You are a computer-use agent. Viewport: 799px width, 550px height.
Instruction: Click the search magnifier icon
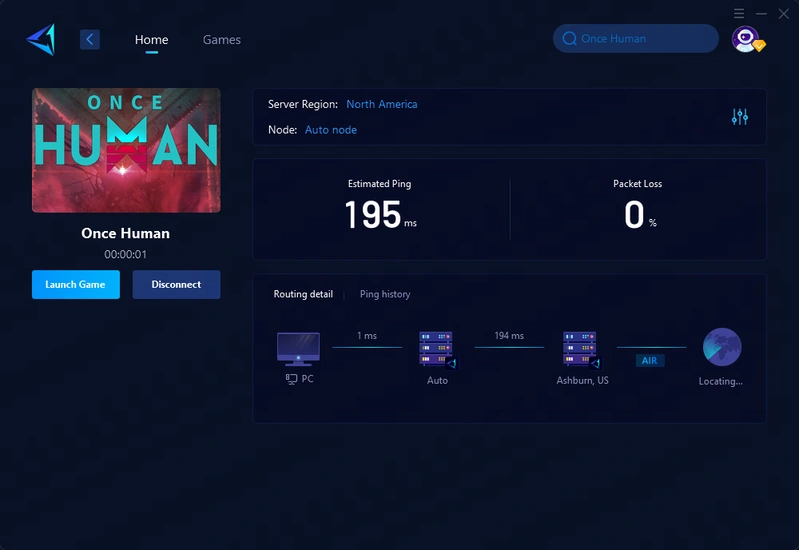click(570, 38)
